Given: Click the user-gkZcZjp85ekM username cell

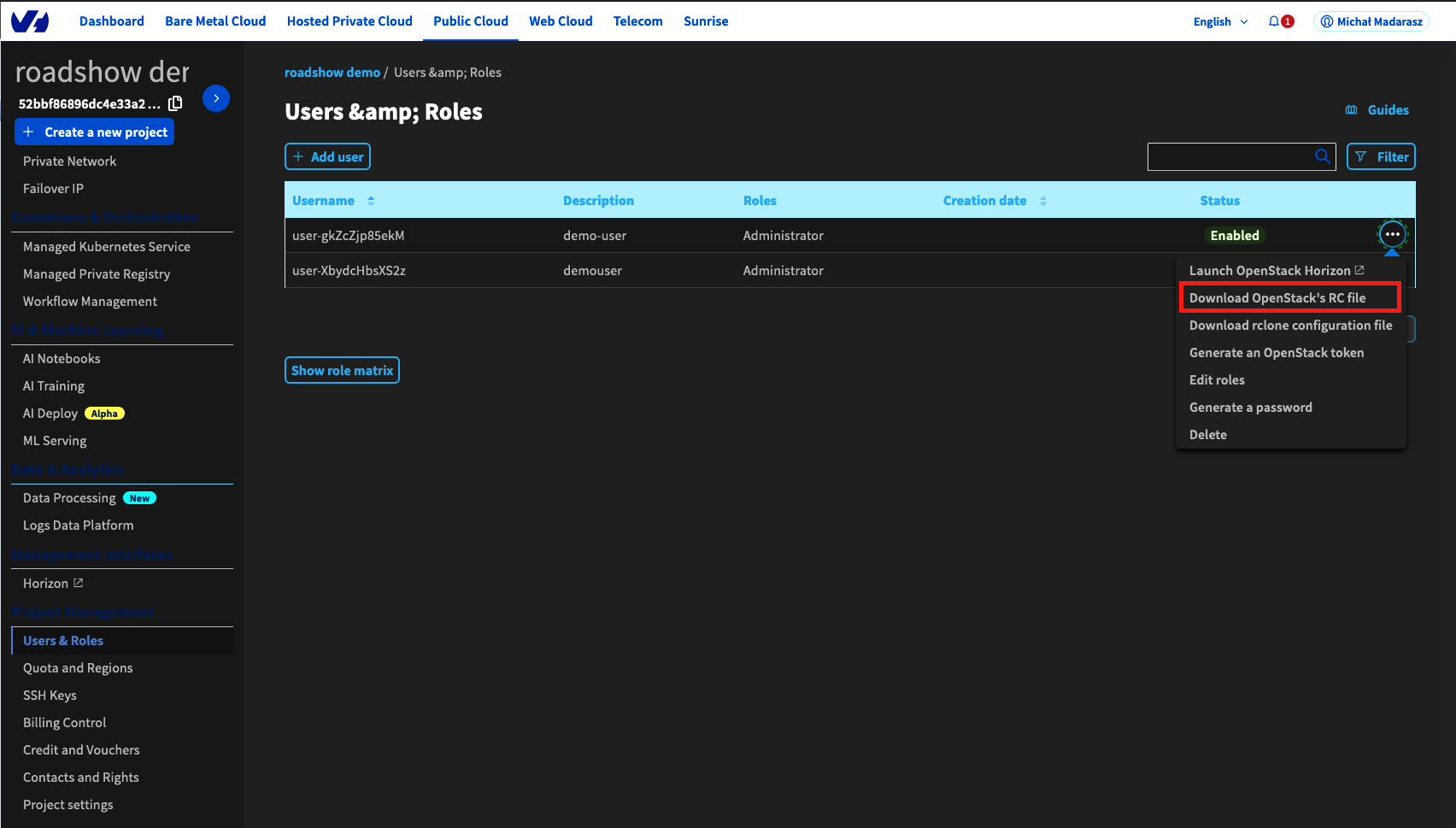Looking at the screenshot, I should pyautogui.click(x=349, y=235).
